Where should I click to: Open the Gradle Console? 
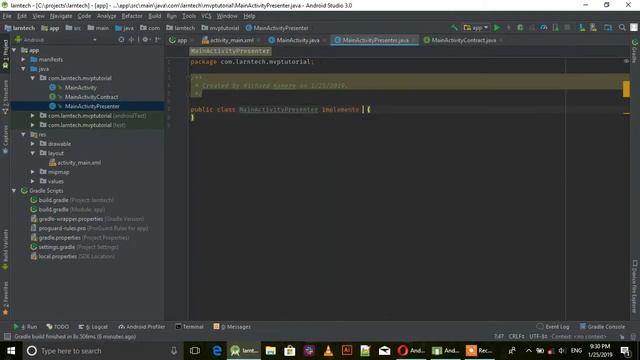tap(602, 327)
